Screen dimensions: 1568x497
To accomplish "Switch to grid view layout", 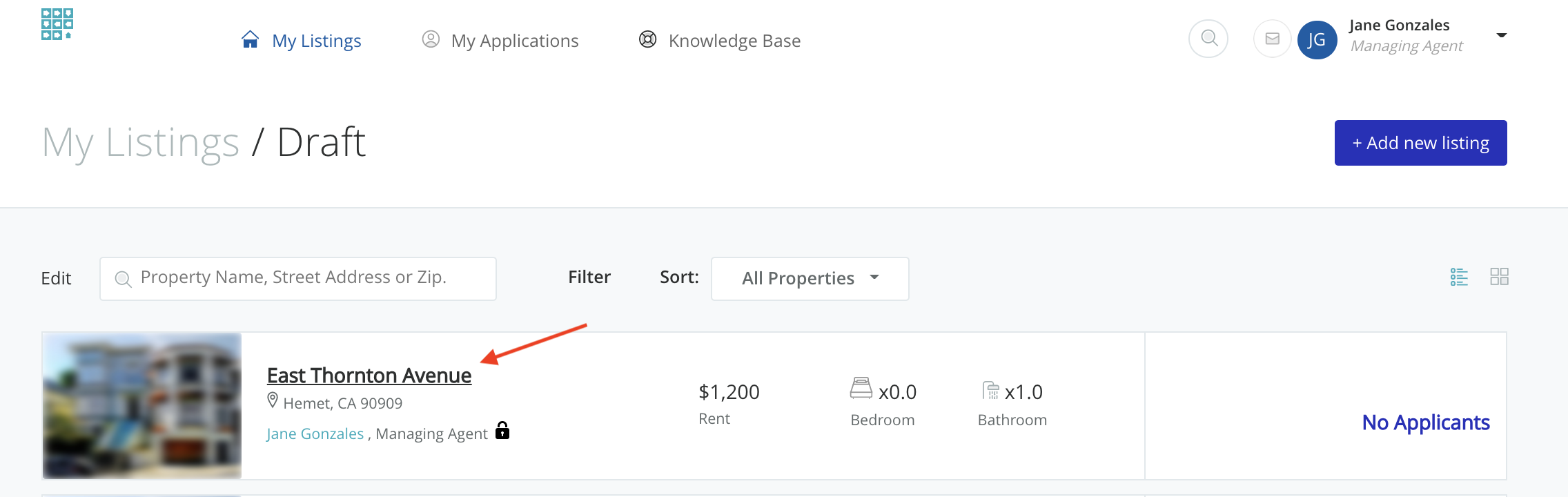I will (1499, 277).
